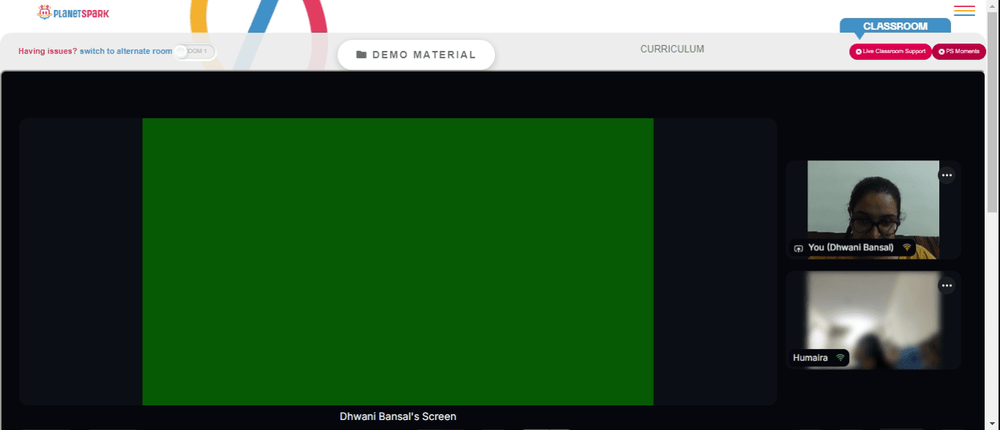
Task: Open options menu on Humaira's tile
Action: (946, 286)
